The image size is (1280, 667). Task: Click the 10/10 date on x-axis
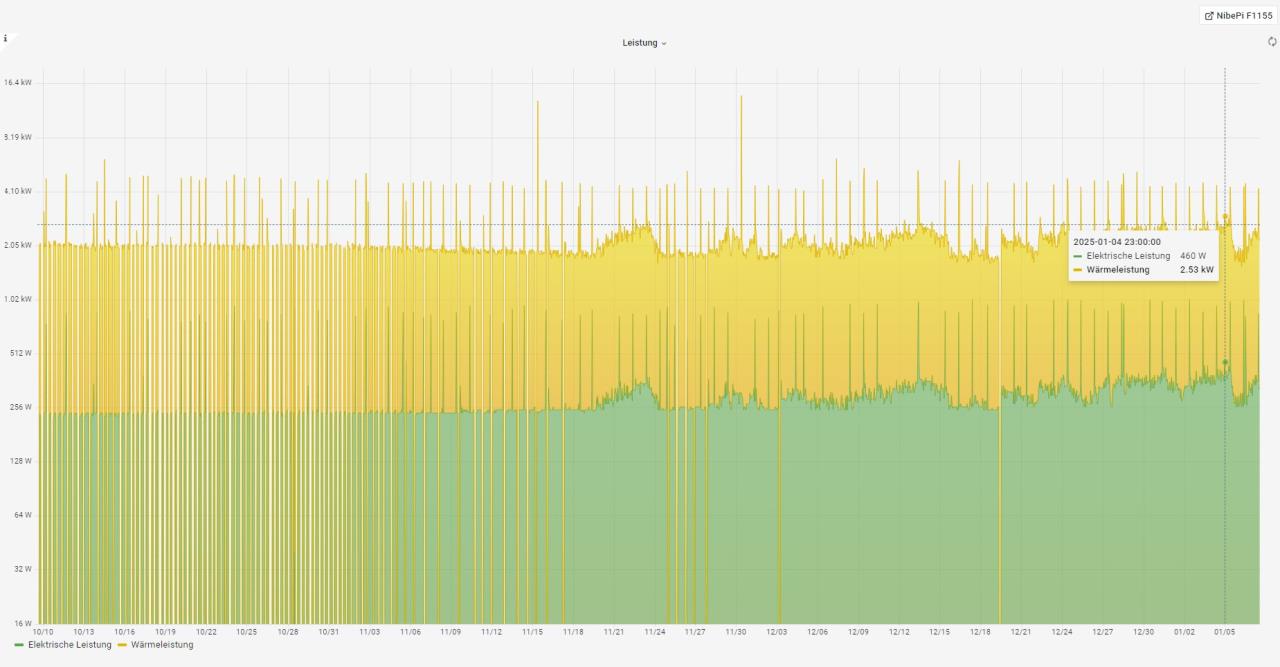coord(43,632)
